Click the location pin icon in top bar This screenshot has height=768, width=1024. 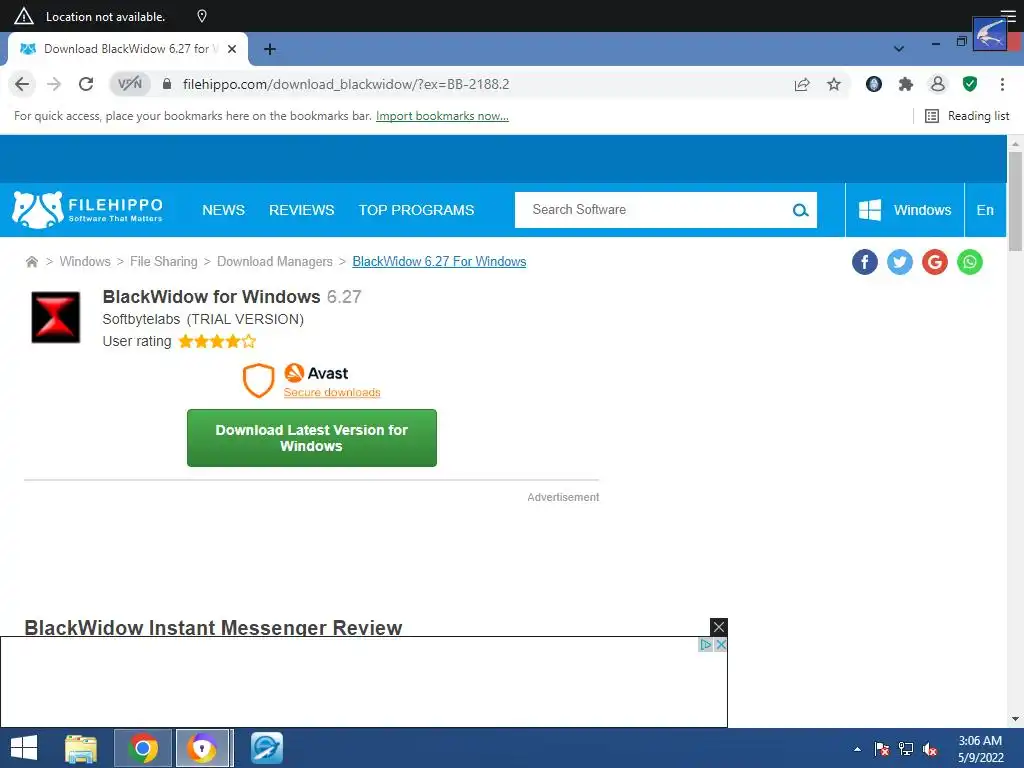tap(202, 16)
